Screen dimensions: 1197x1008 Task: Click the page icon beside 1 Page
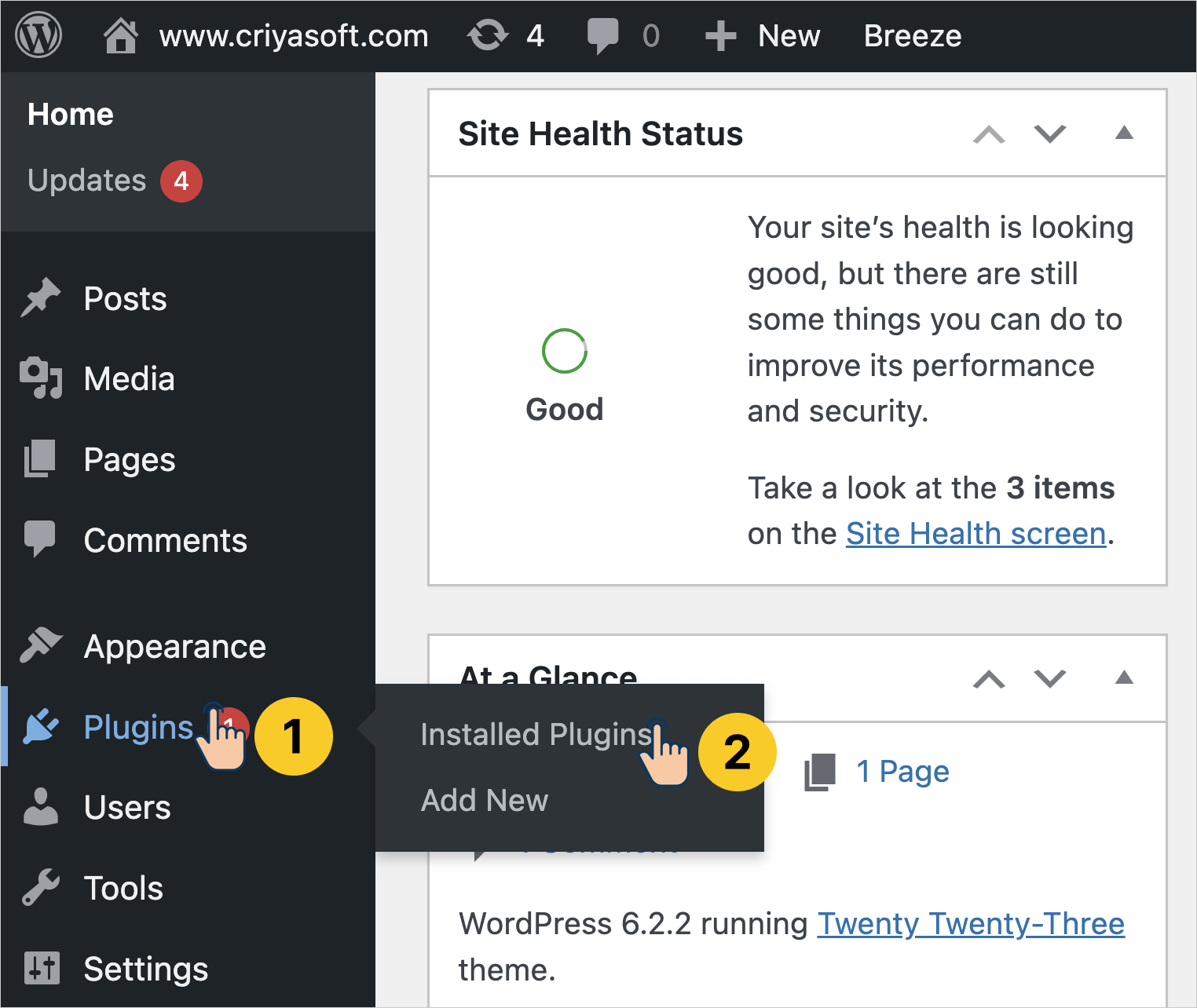coord(820,772)
